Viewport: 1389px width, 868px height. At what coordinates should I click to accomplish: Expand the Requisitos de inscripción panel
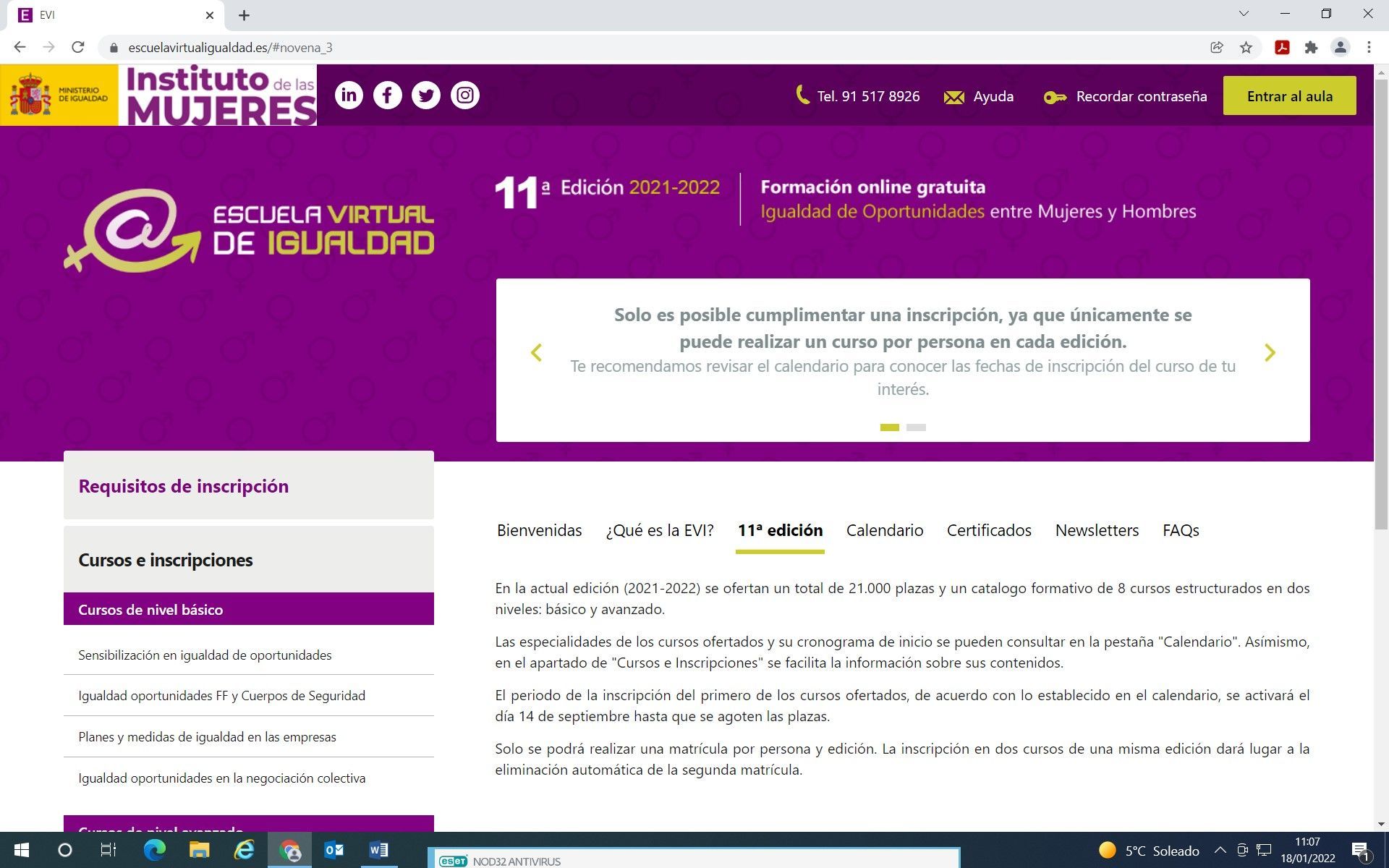tap(249, 485)
